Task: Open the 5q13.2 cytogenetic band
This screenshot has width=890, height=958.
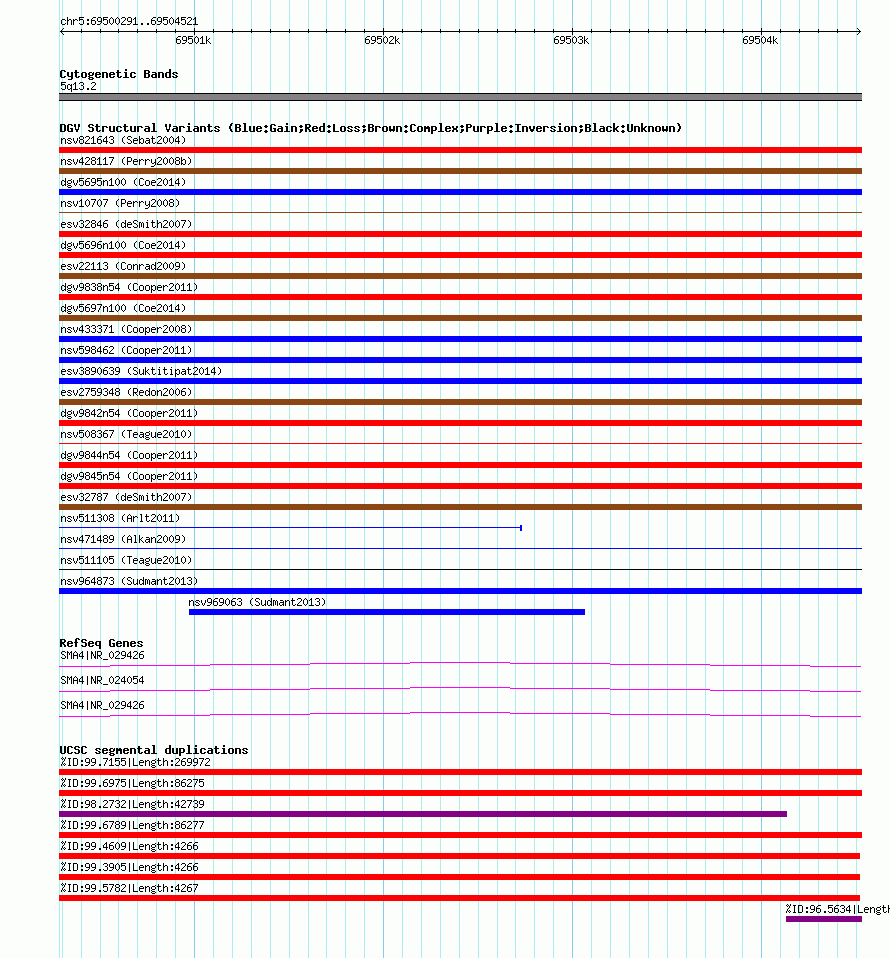Action: pos(461,97)
